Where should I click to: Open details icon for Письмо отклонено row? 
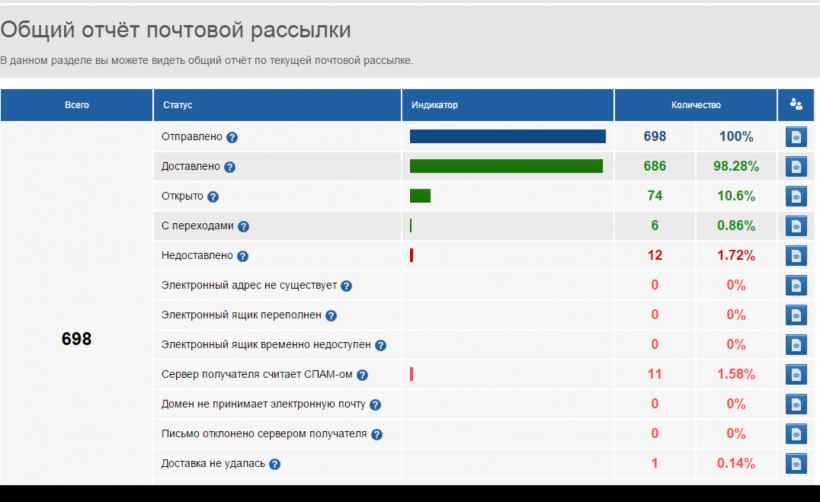(x=796, y=434)
